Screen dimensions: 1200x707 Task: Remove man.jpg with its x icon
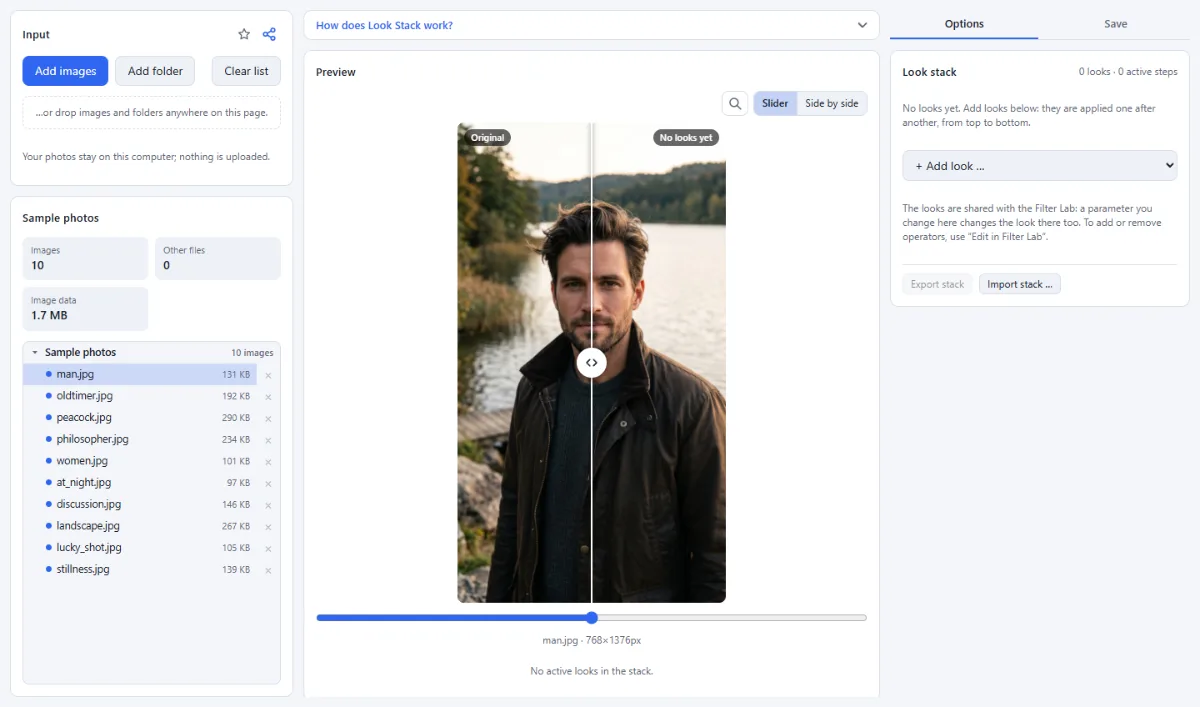268,375
